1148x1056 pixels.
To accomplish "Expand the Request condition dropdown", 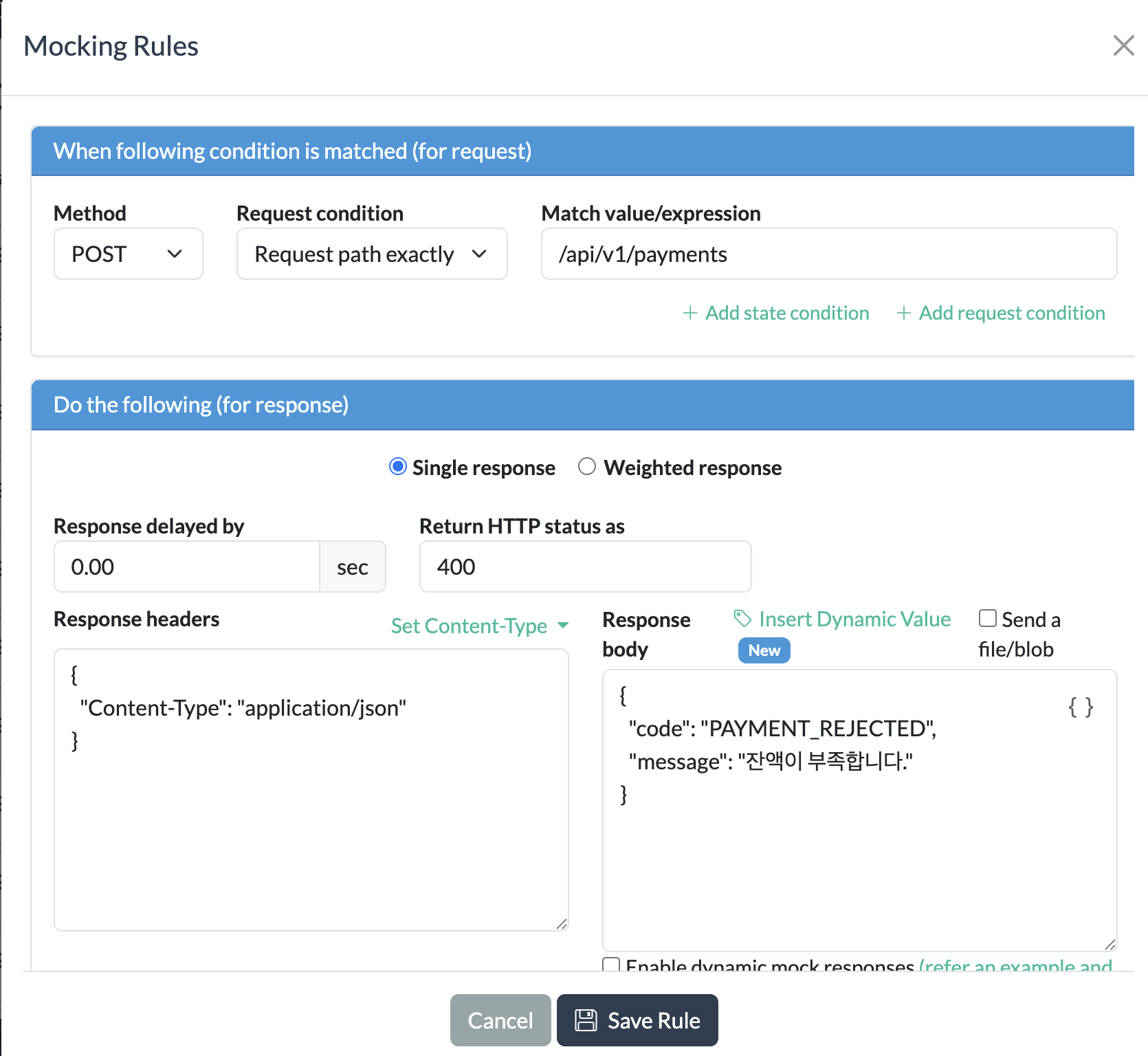I will point(371,254).
